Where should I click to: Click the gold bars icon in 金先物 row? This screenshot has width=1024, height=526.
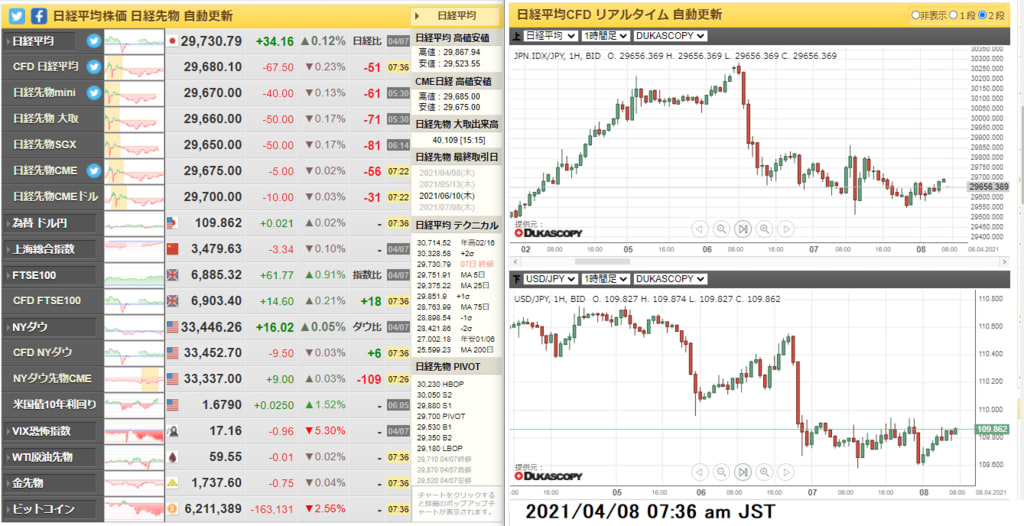tap(172, 483)
